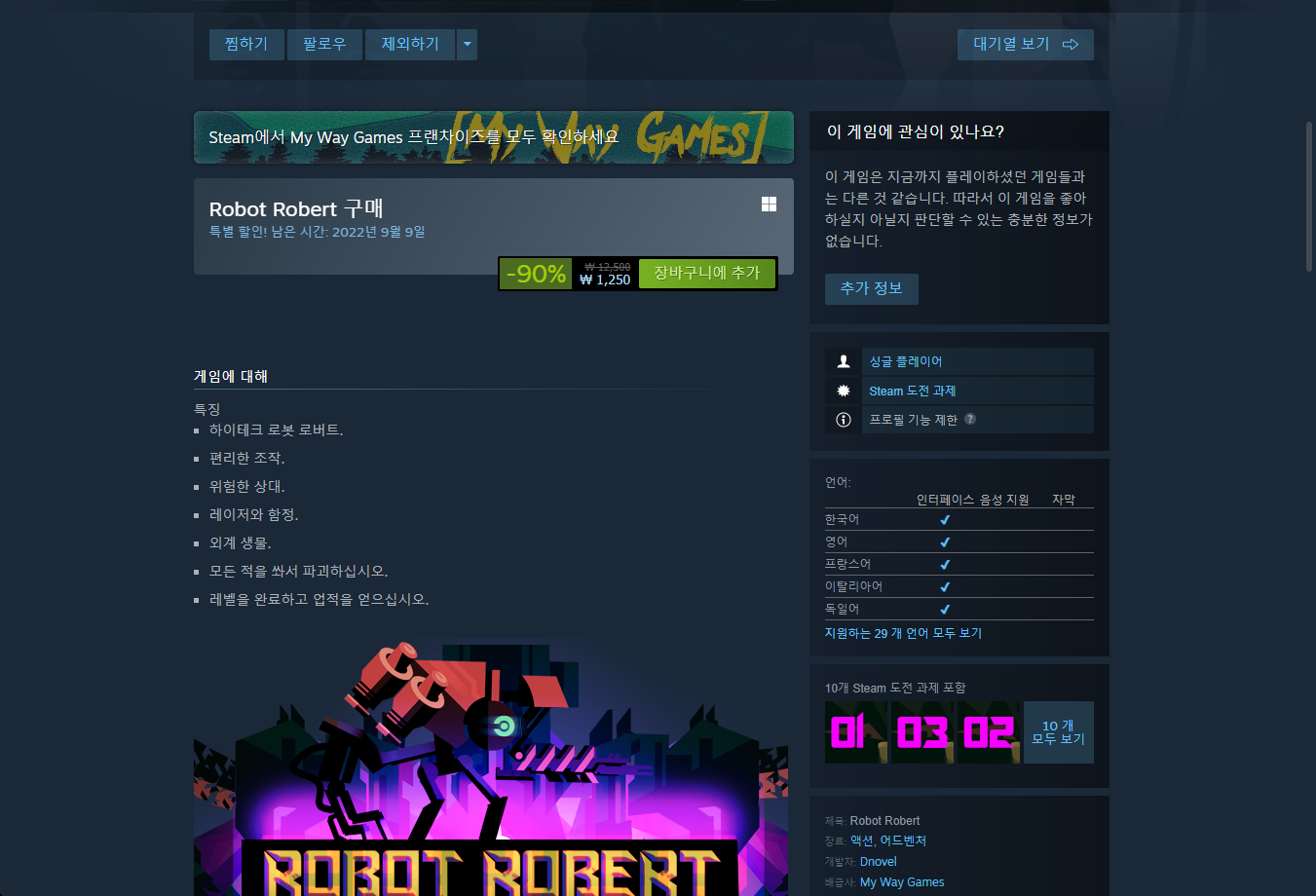Screen dimensions: 1316x896
Task: Click the 레벨을 완료하고 업적을 얻으십시오 line
Action: (320, 599)
